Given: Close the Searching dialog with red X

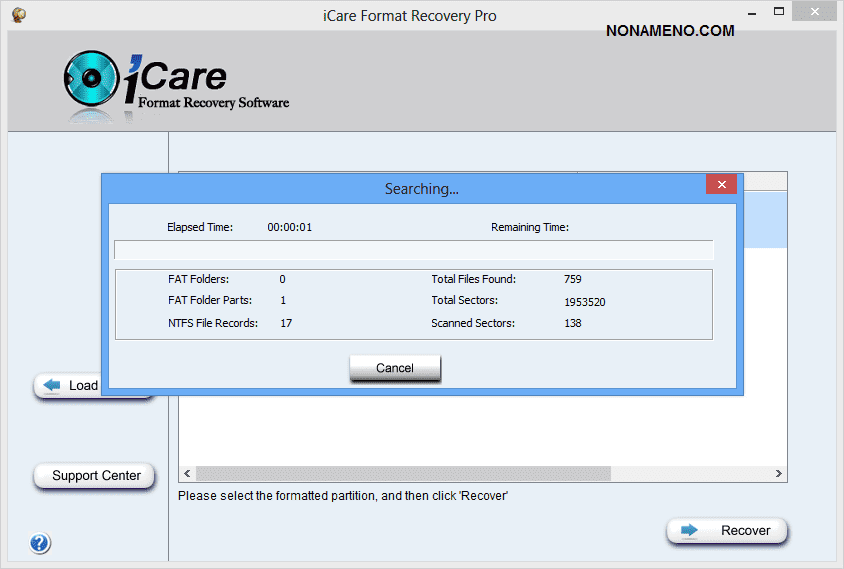Looking at the screenshot, I should (721, 185).
